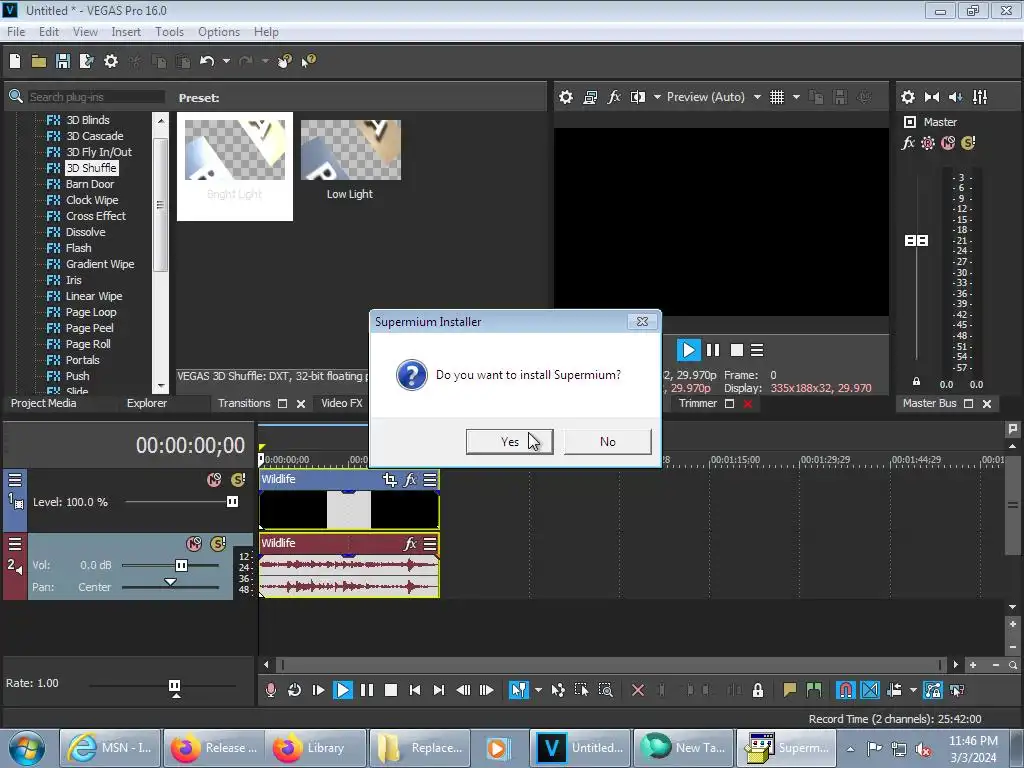Open the File menu
Viewport: 1024px width, 768px height.
click(16, 32)
